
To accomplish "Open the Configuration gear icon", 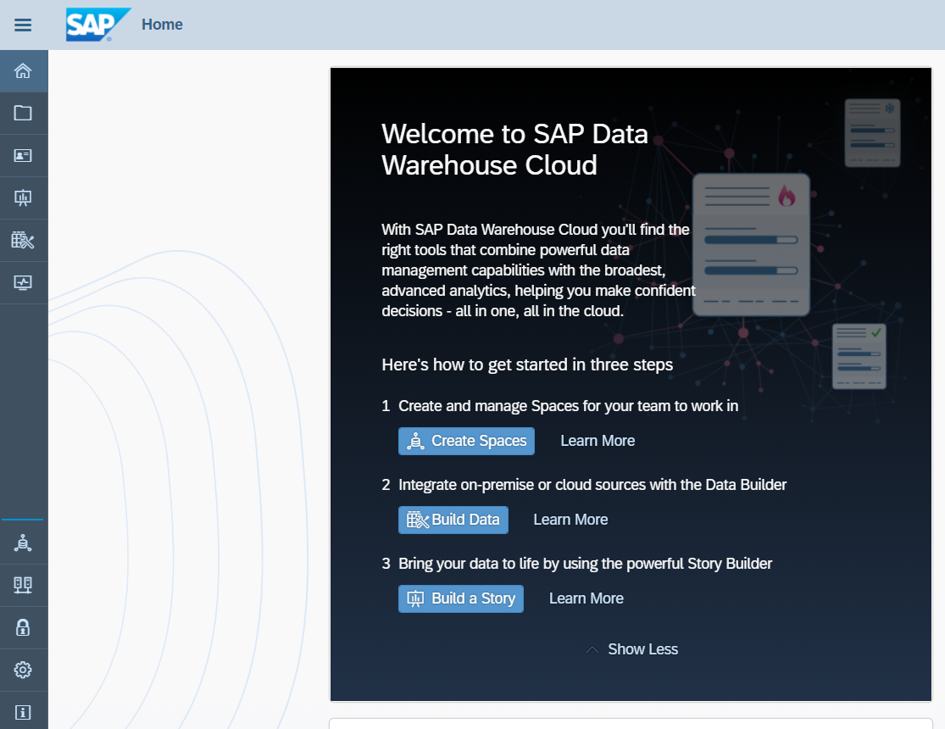I will [24, 670].
